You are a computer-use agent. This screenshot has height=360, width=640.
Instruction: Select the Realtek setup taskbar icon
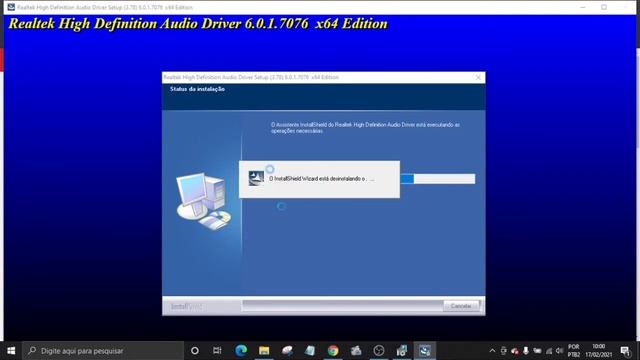pos(424,351)
